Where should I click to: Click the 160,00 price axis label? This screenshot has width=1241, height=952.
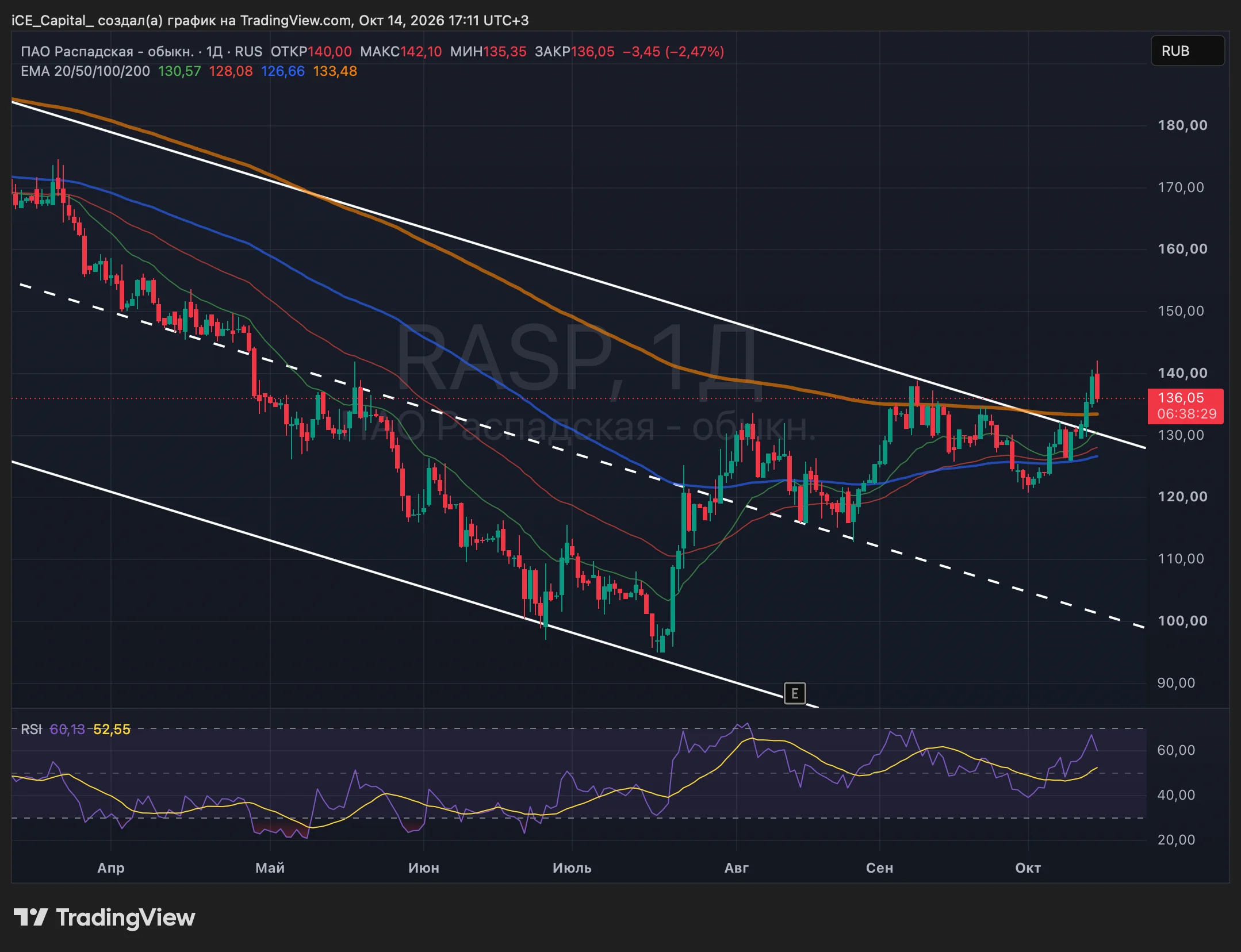[x=1182, y=249]
